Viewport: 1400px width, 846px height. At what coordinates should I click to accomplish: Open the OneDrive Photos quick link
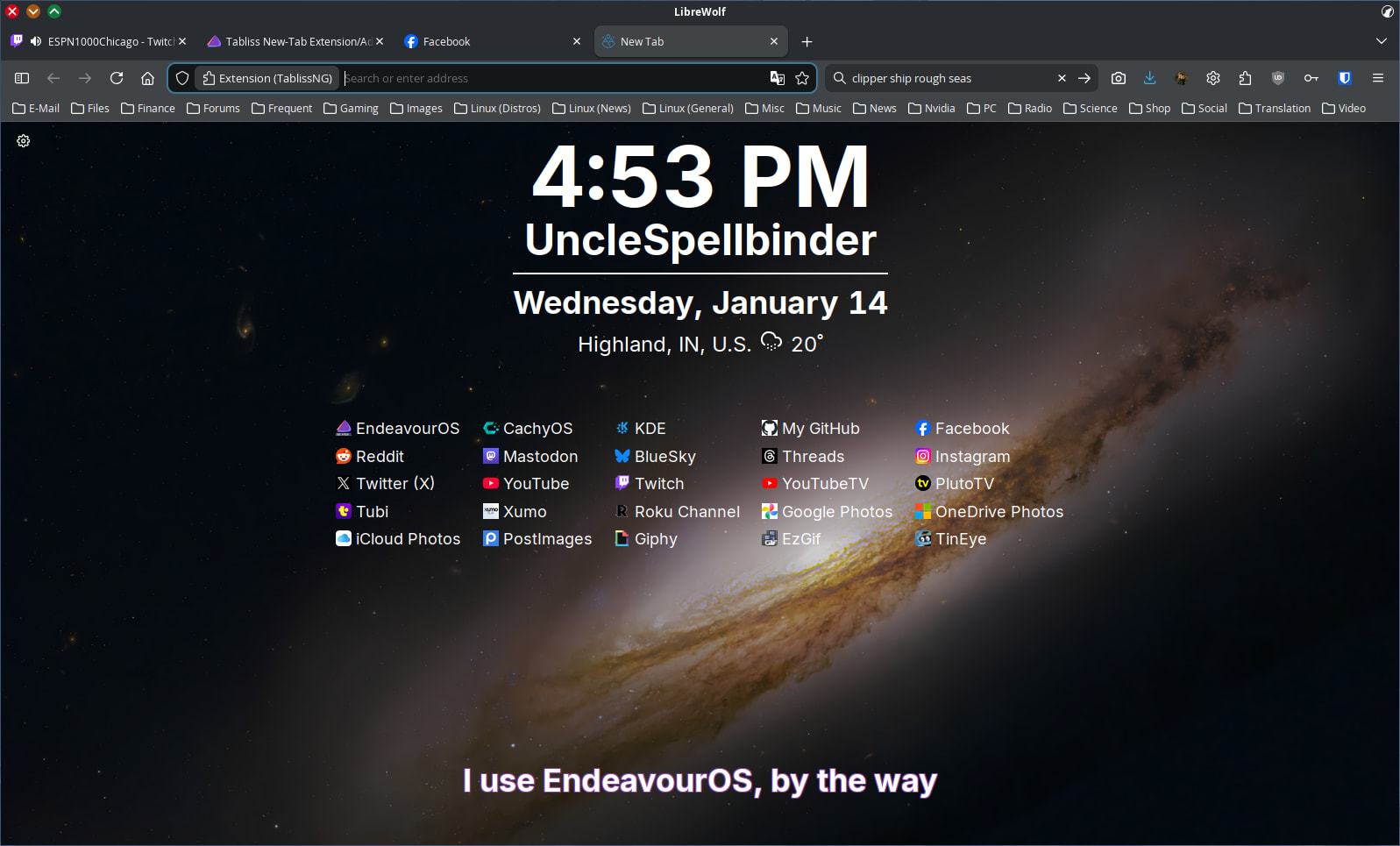tap(988, 512)
